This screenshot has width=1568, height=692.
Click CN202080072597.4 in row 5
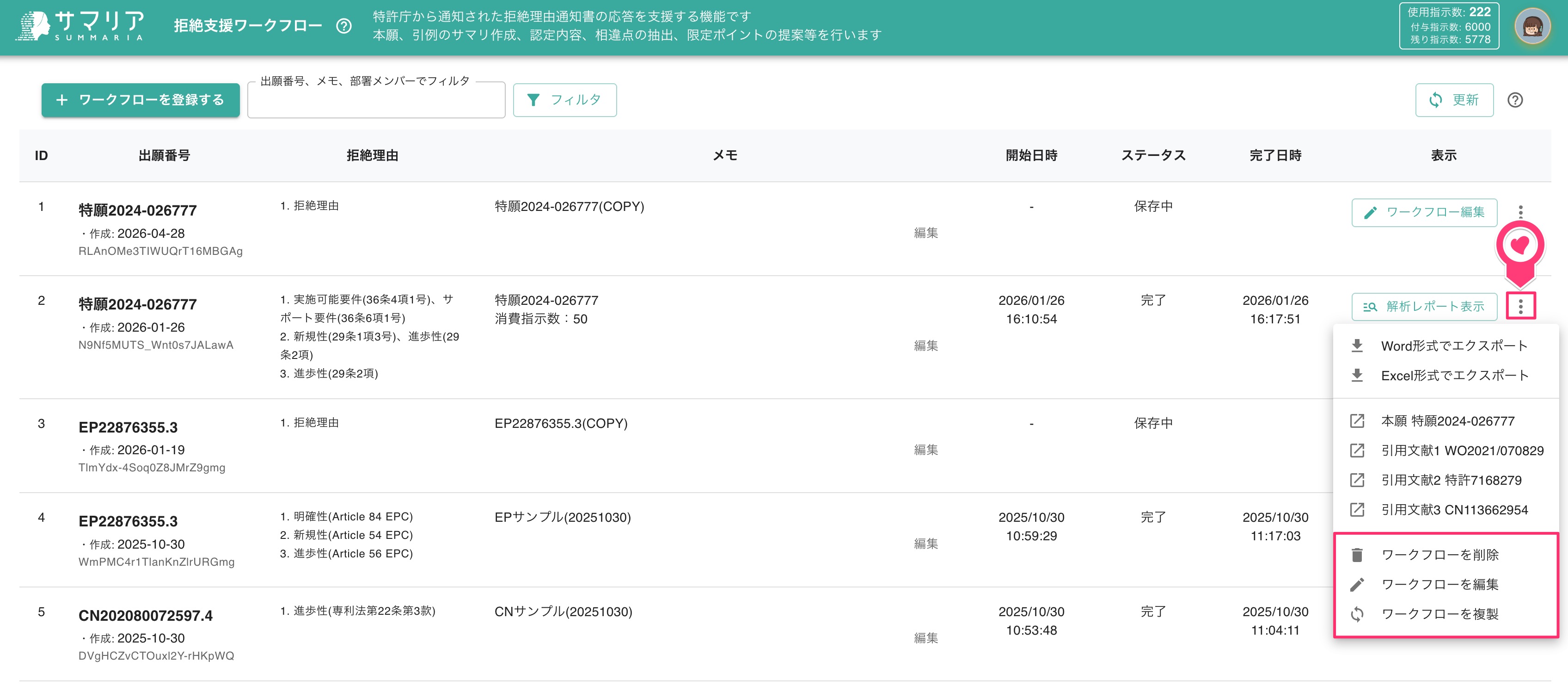(x=146, y=615)
